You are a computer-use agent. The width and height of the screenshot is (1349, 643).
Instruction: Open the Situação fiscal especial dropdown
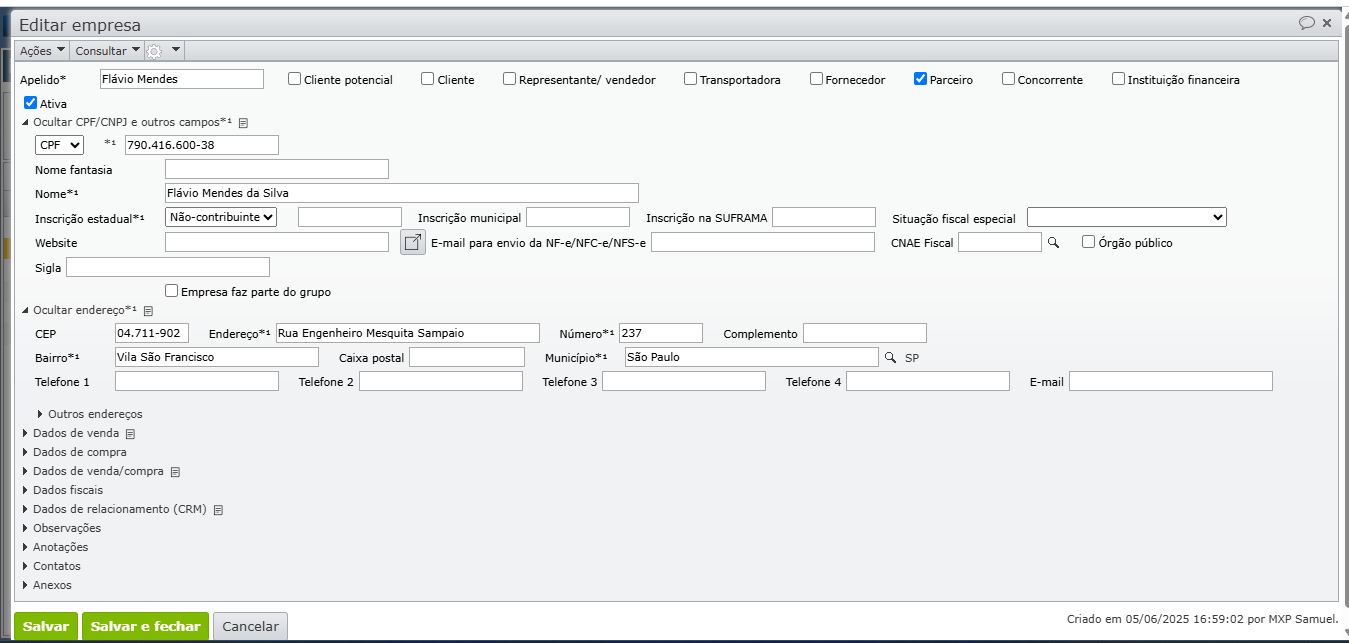1126,217
